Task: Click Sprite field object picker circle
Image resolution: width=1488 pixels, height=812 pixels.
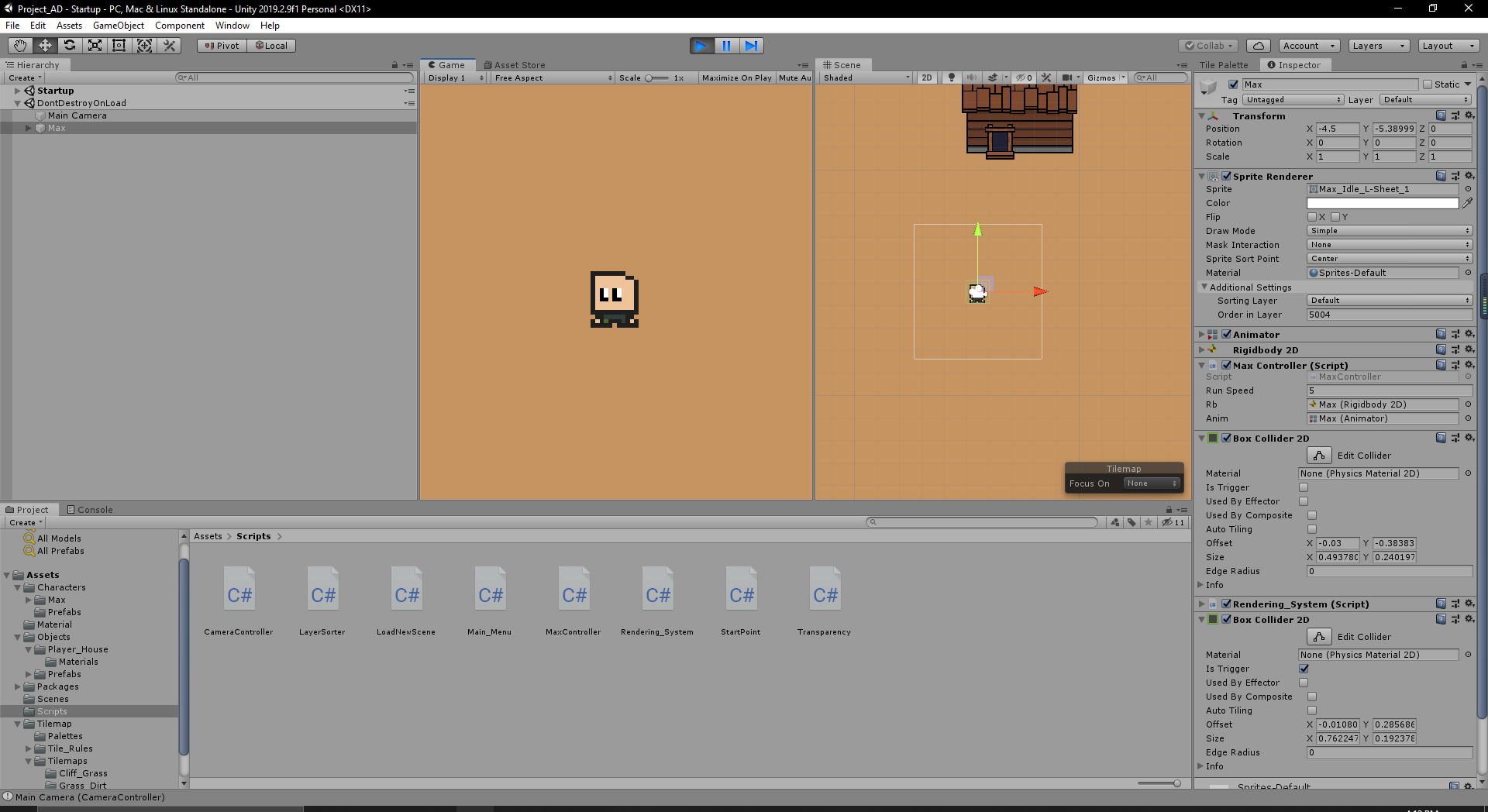Action: pyautogui.click(x=1468, y=189)
